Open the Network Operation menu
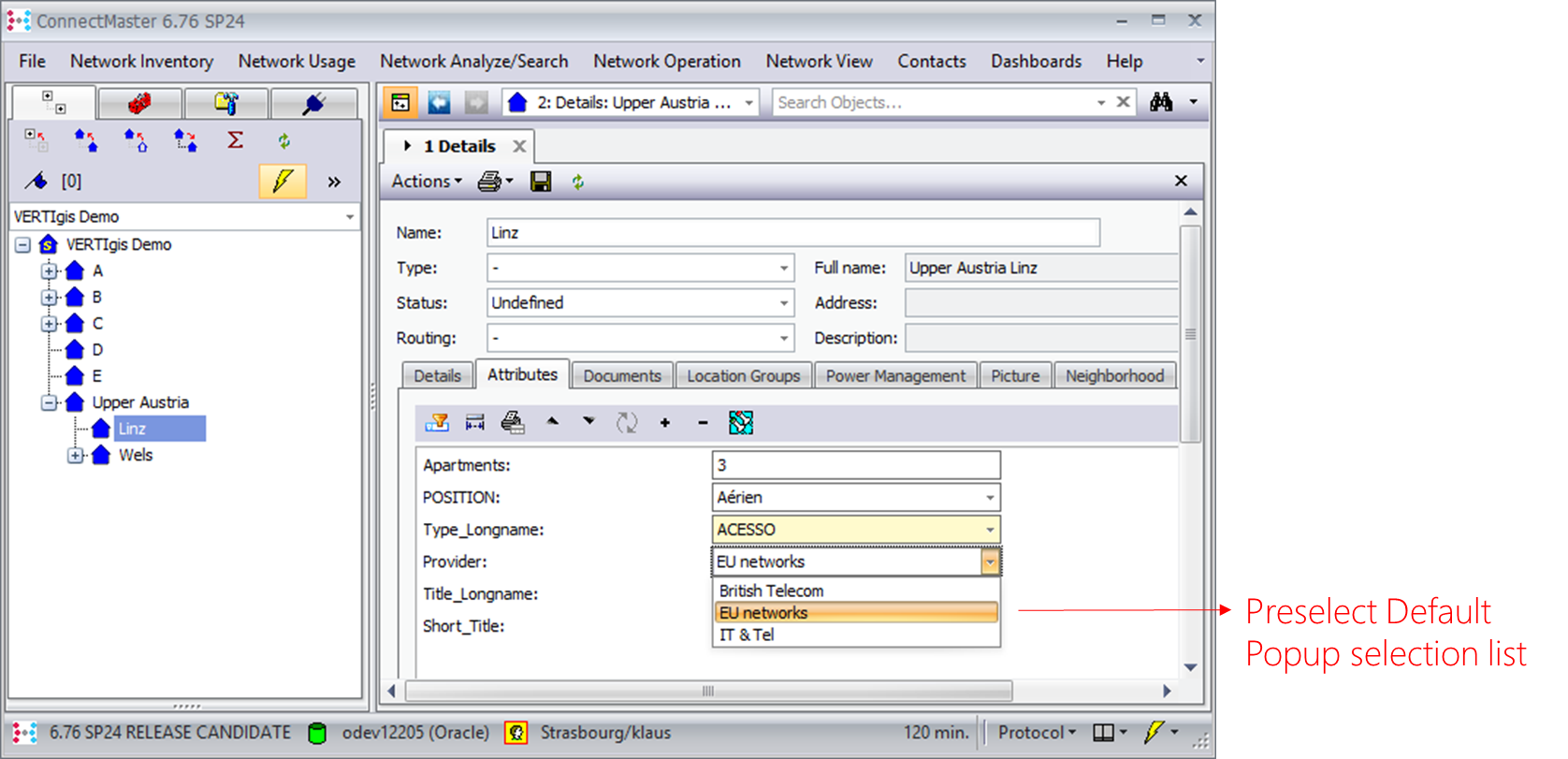The image size is (1568, 759). click(x=667, y=61)
